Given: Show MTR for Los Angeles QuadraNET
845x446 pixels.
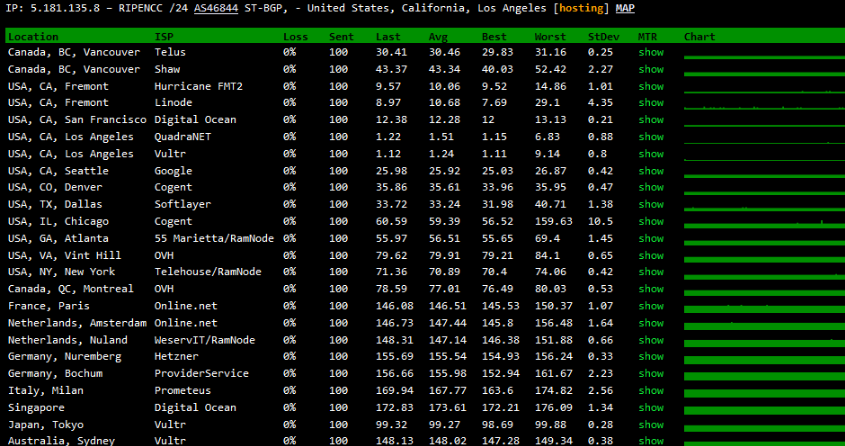Looking at the screenshot, I should 651,137.
